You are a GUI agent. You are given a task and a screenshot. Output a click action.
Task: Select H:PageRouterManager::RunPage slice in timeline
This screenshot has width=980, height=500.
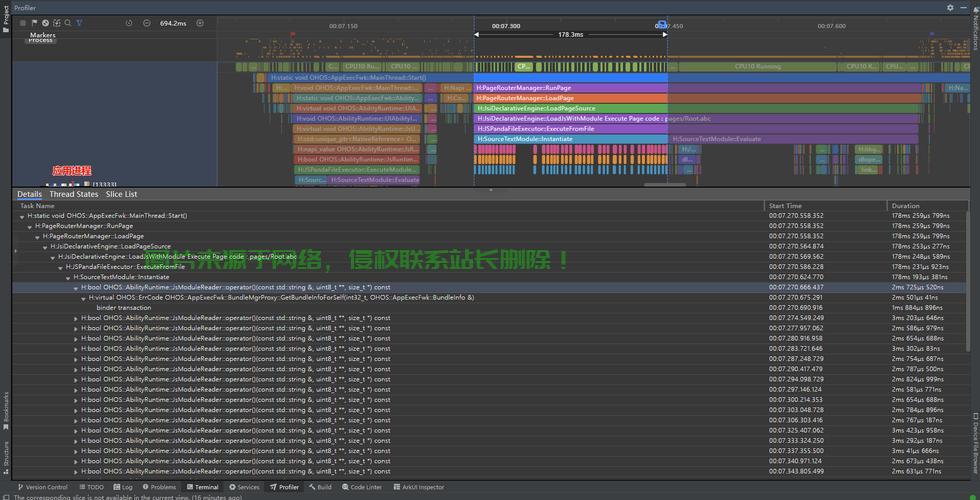[x=571, y=88]
